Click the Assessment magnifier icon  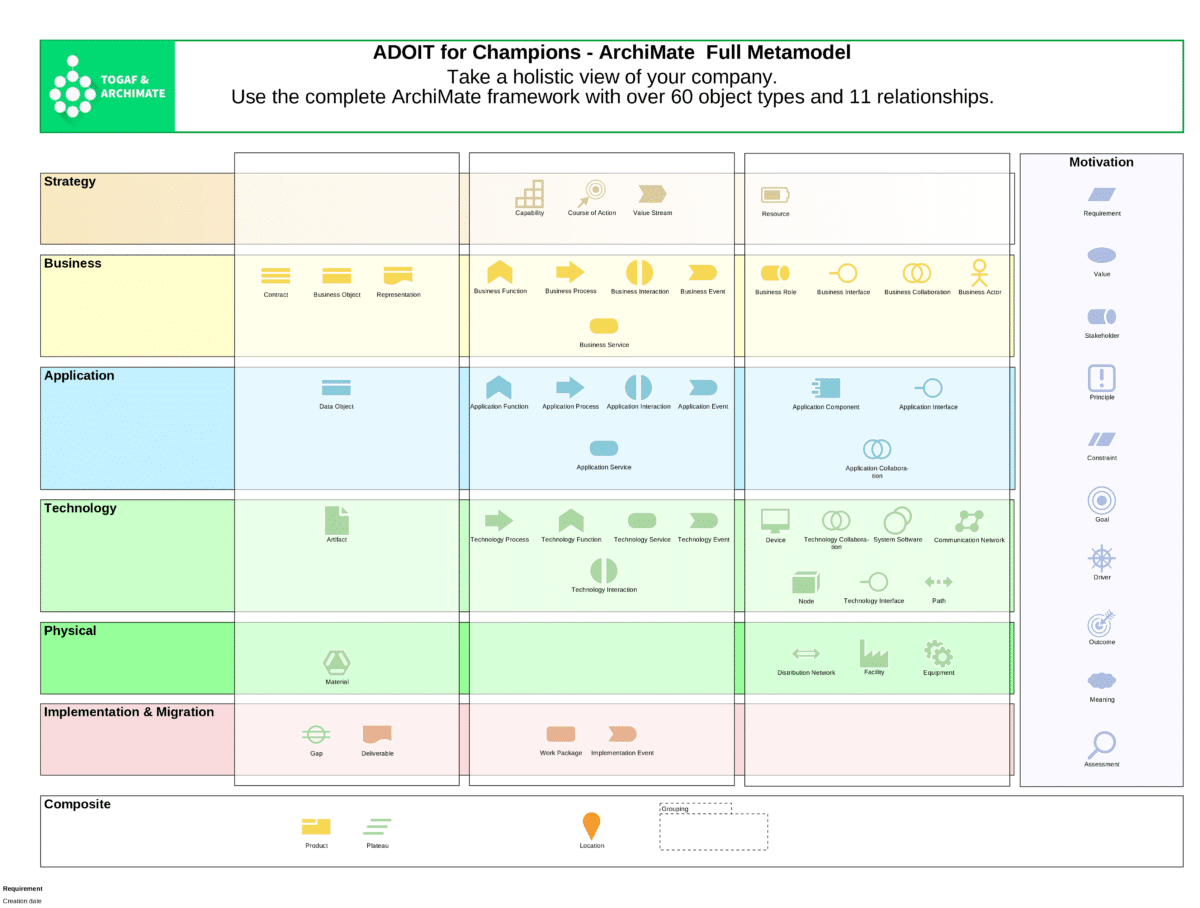pos(1101,746)
